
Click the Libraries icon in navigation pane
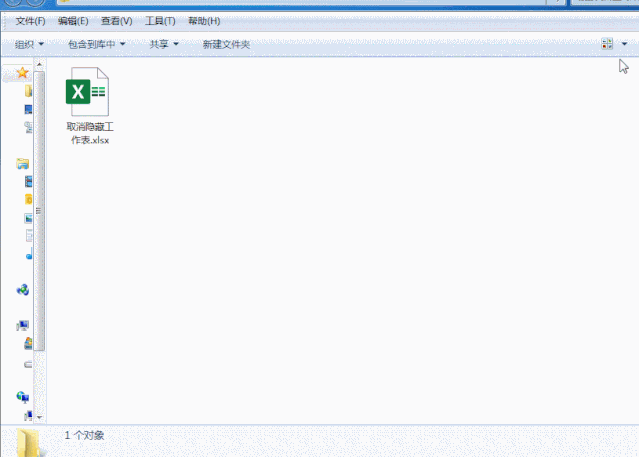point(22,163)
